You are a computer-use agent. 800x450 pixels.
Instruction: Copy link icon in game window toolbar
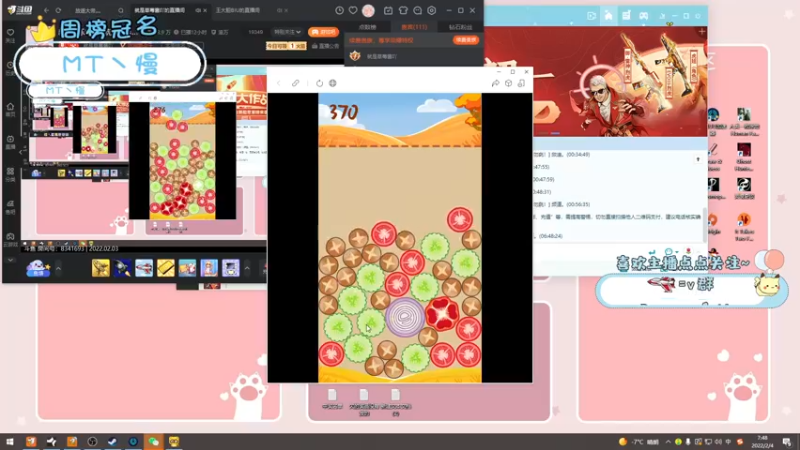point(295,83)
